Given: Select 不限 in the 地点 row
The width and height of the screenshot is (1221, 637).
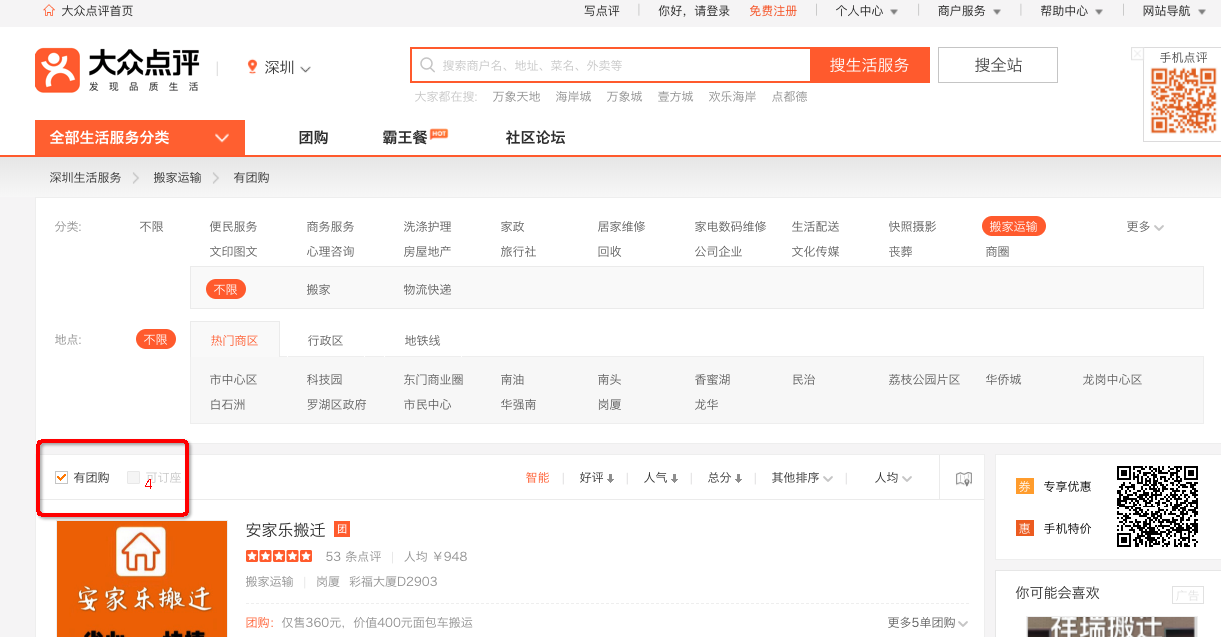Looking at the screenshot, I should [156, 340].
